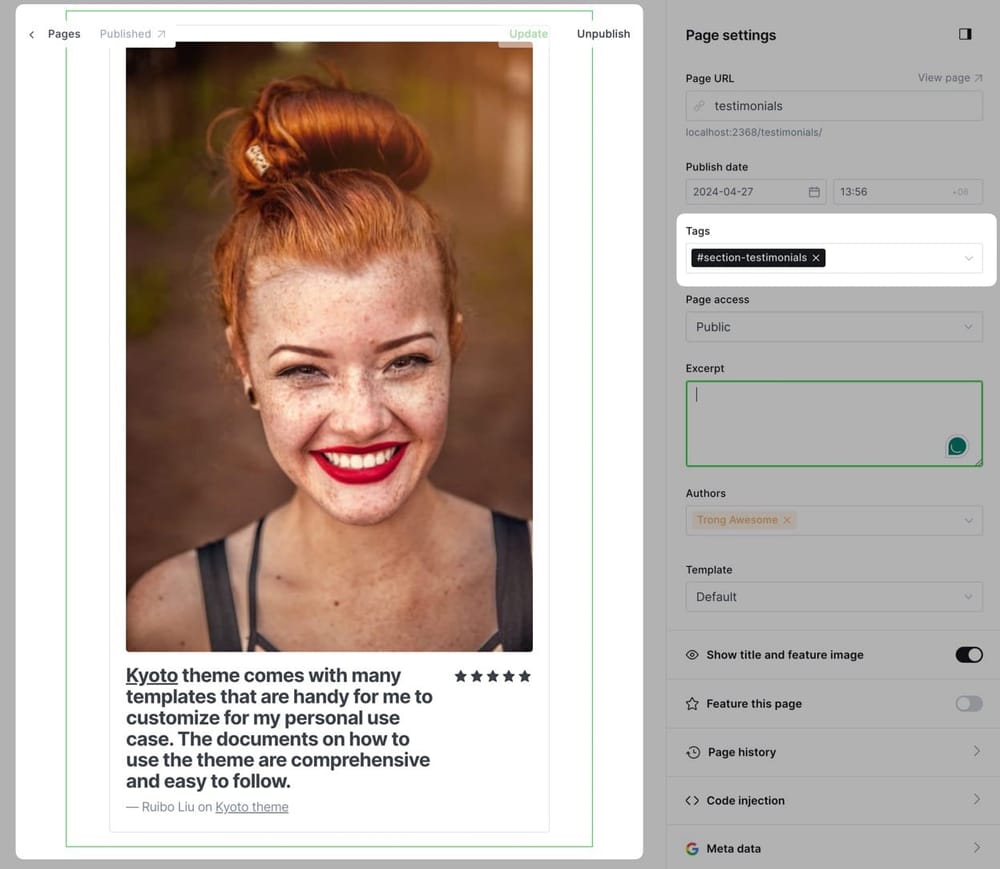This screenshot has height=869, width=1000.
Task: Remove author Trong Awesome
Action: [787, 520]
